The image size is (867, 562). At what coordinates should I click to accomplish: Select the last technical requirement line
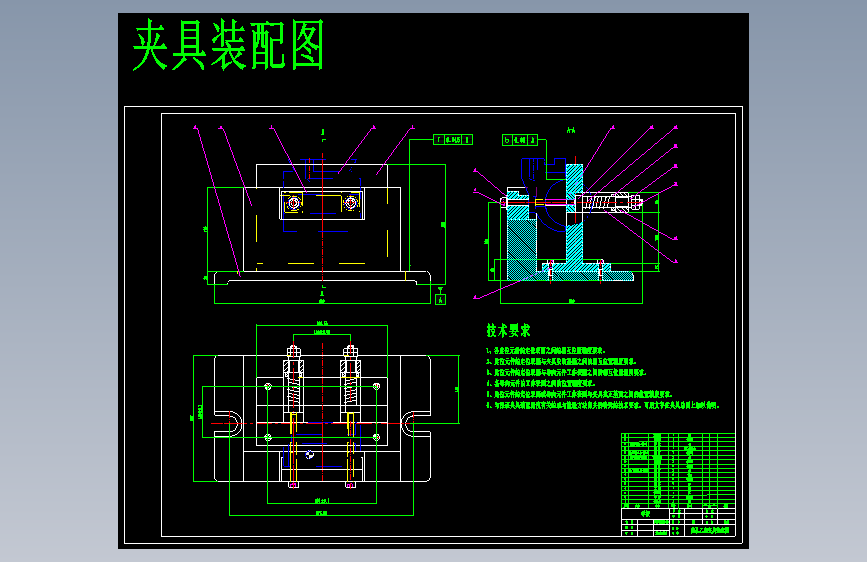coord(603,405)
